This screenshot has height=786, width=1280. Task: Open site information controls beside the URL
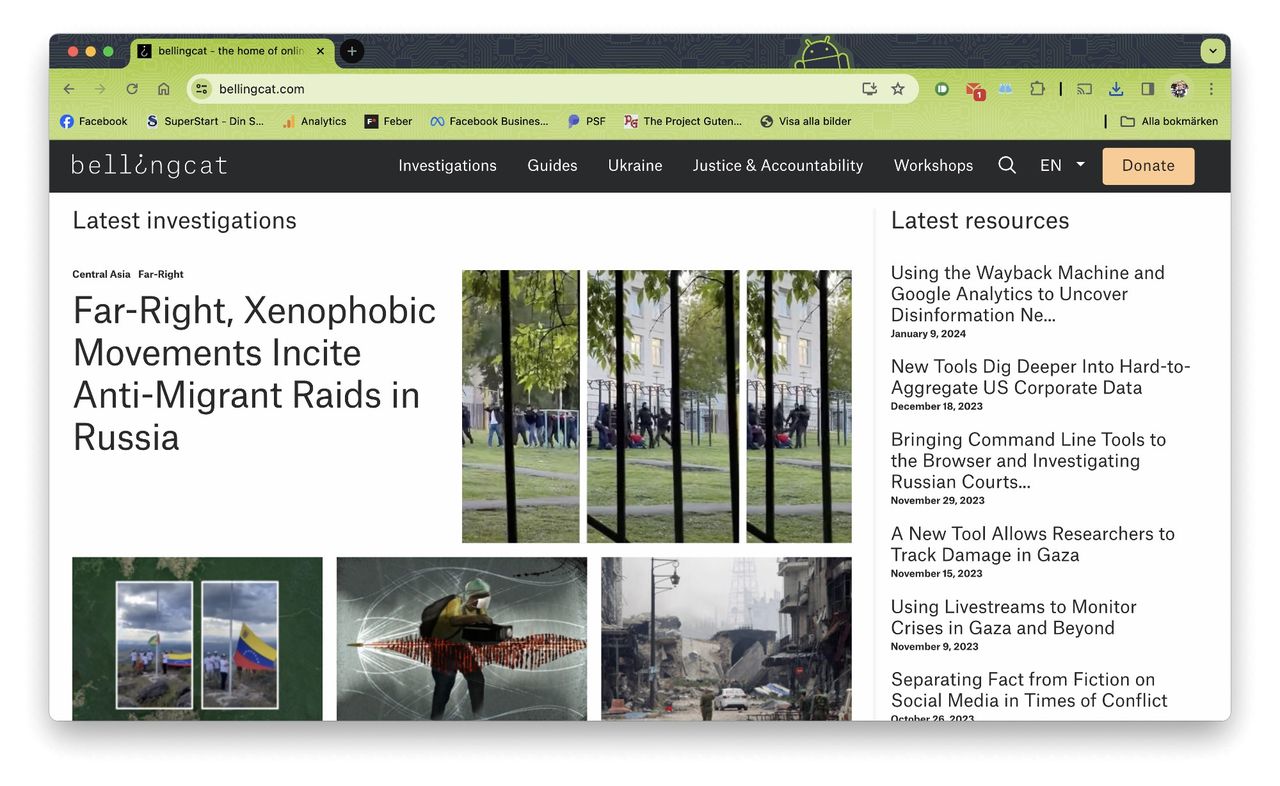pos(202,89)
